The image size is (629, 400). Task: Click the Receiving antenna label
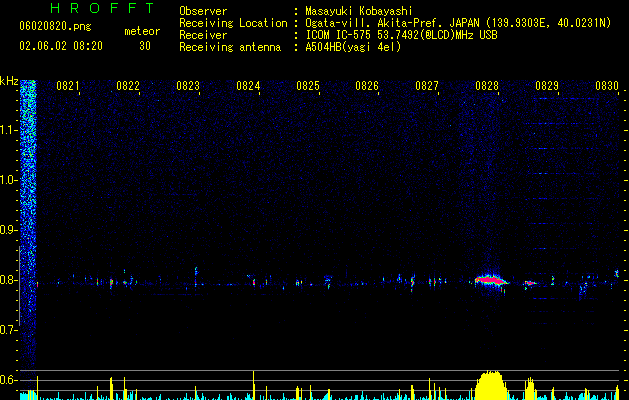click(230, 47)
